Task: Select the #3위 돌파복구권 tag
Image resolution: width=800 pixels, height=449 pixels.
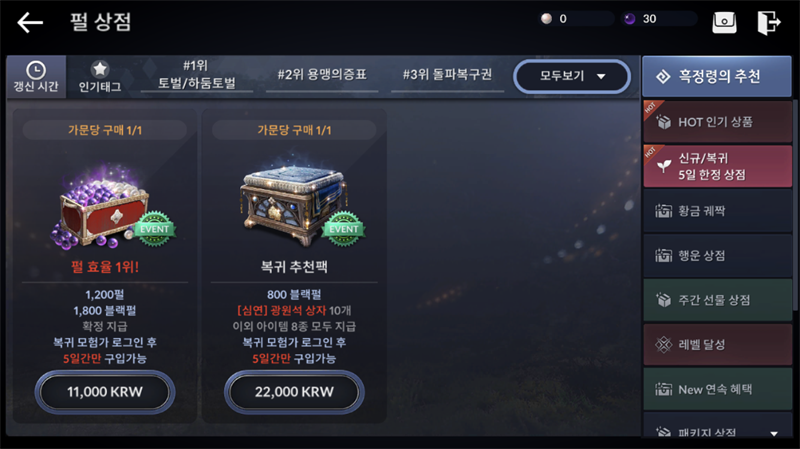Action: [x=447, y=75]
